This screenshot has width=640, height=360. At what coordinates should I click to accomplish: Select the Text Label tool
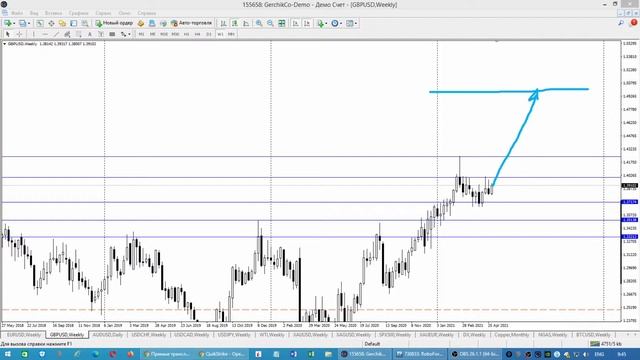click(101, 34)
